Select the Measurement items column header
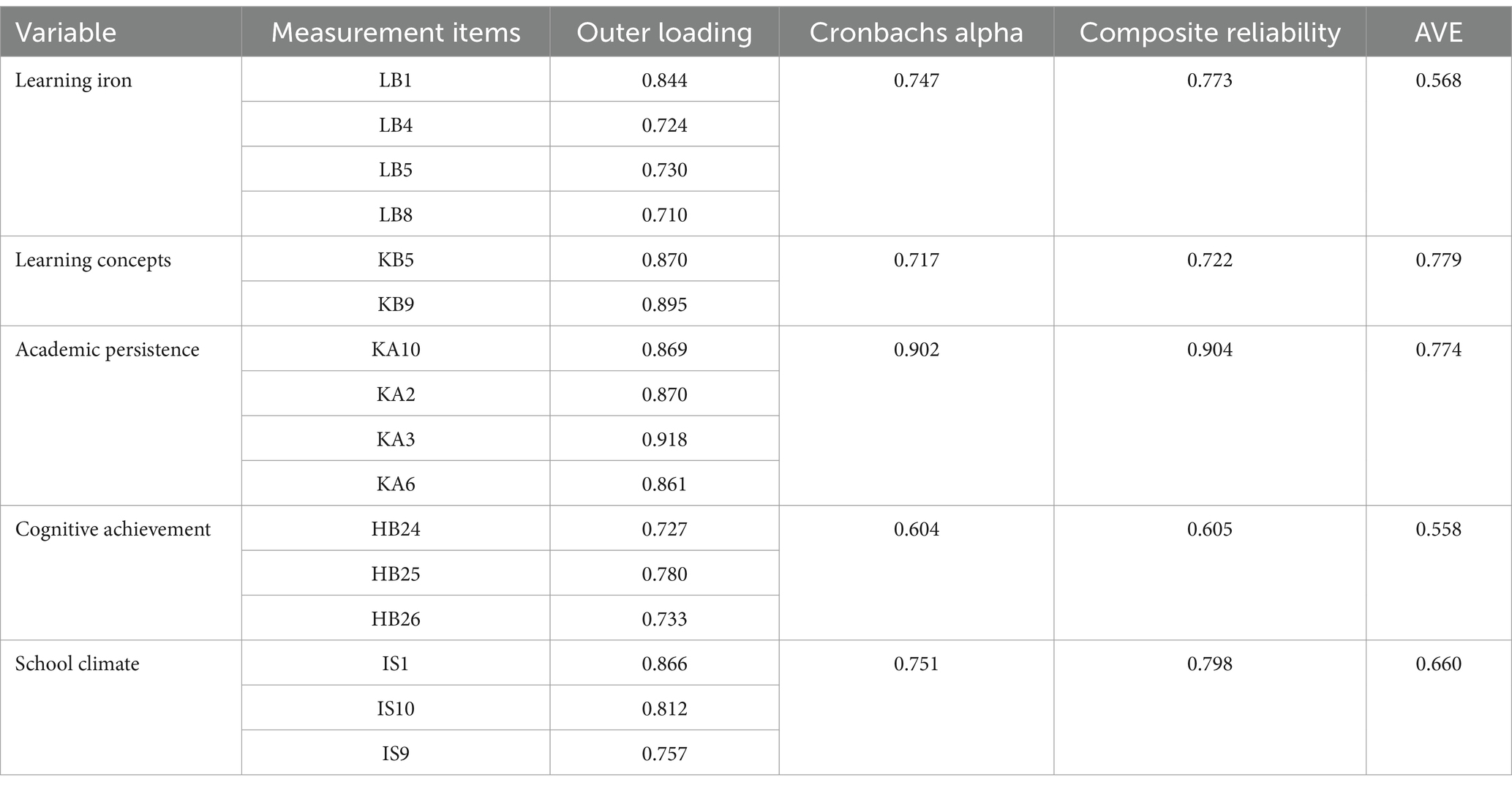The image size is (1512, 788). tap(396, 32)
